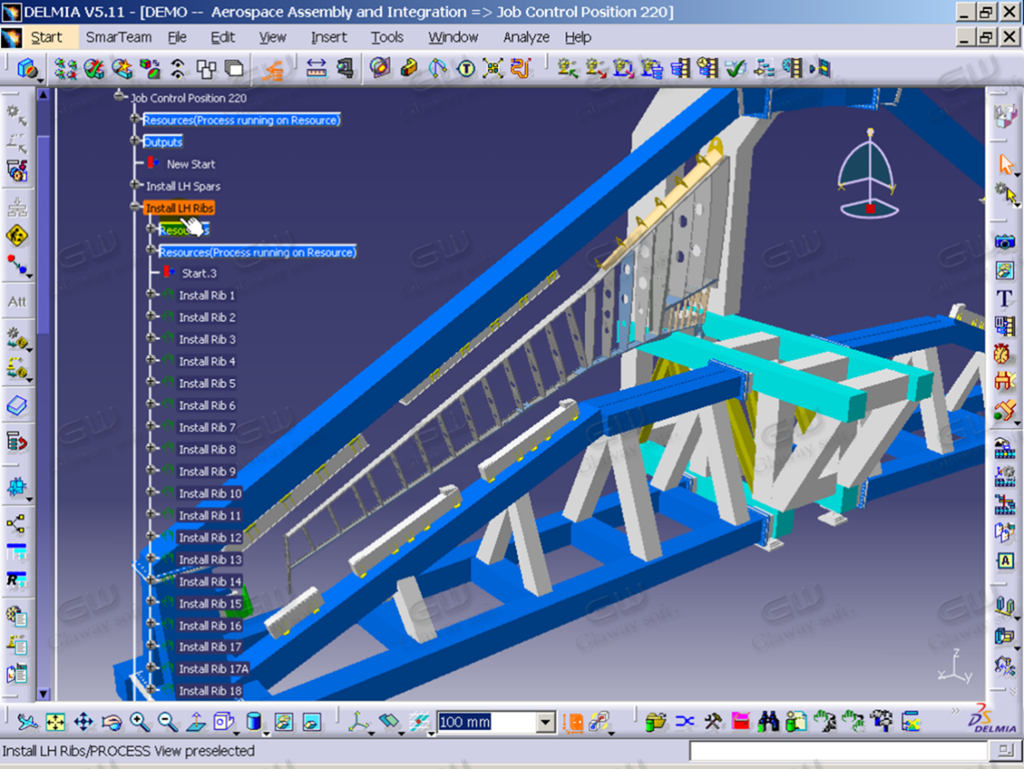Open the 100 mm step size dropdown
1024x769 pixels.
pyautogui.click(x=545, y=722)
